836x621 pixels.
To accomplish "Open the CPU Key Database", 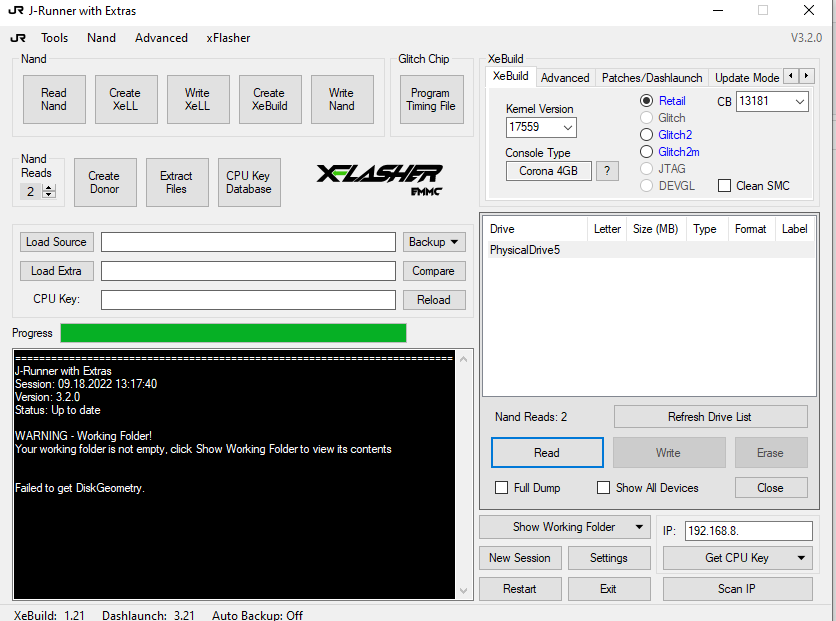I will (x=249, y=182).
